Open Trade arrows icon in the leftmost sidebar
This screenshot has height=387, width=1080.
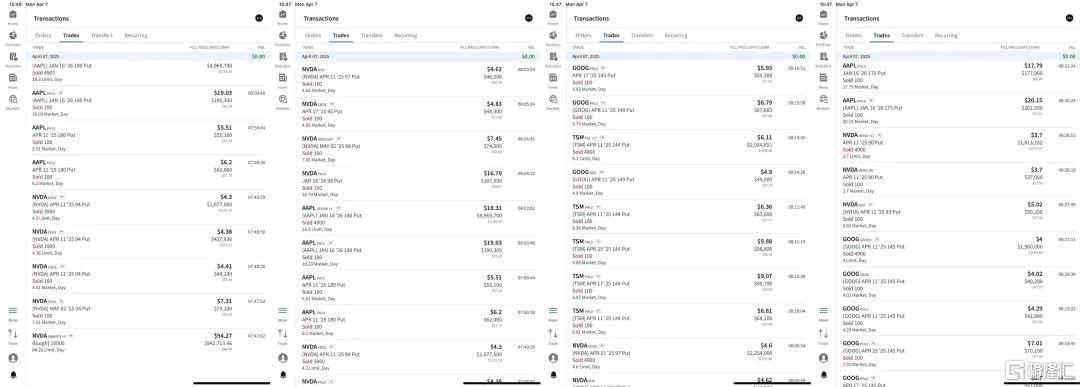click(x=12, y=335)
